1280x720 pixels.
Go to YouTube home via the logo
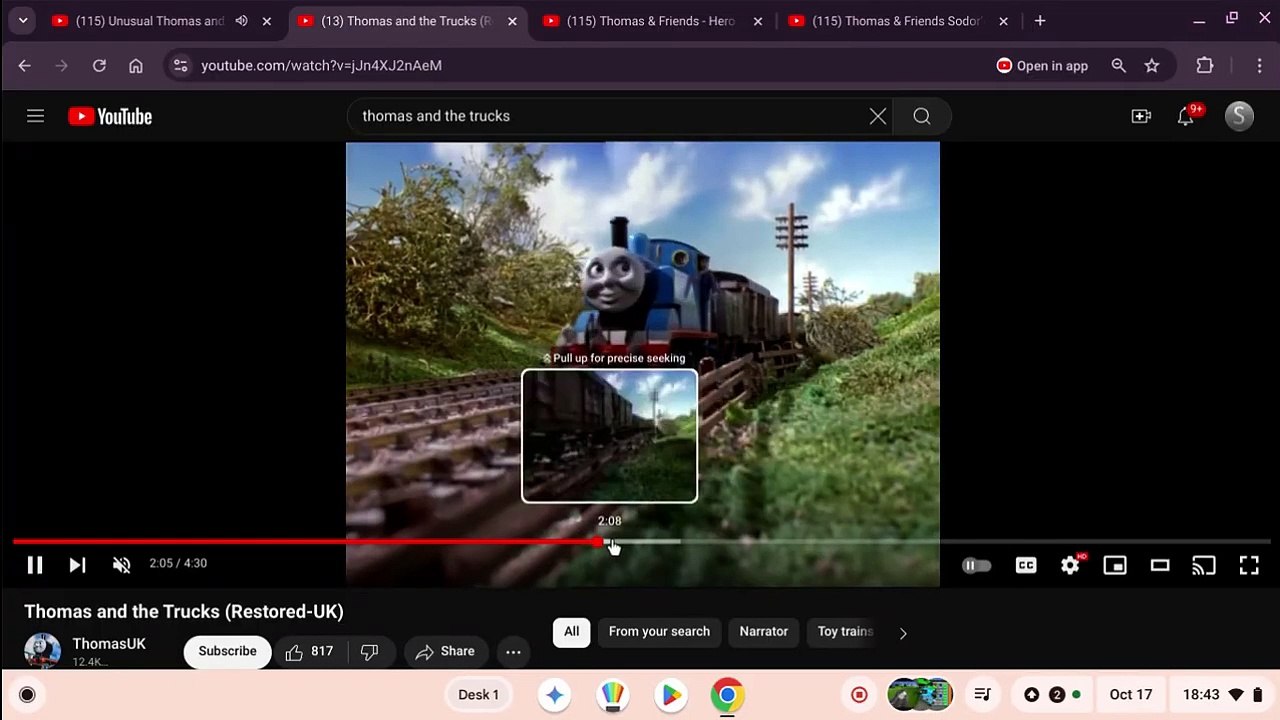[110, 117]
